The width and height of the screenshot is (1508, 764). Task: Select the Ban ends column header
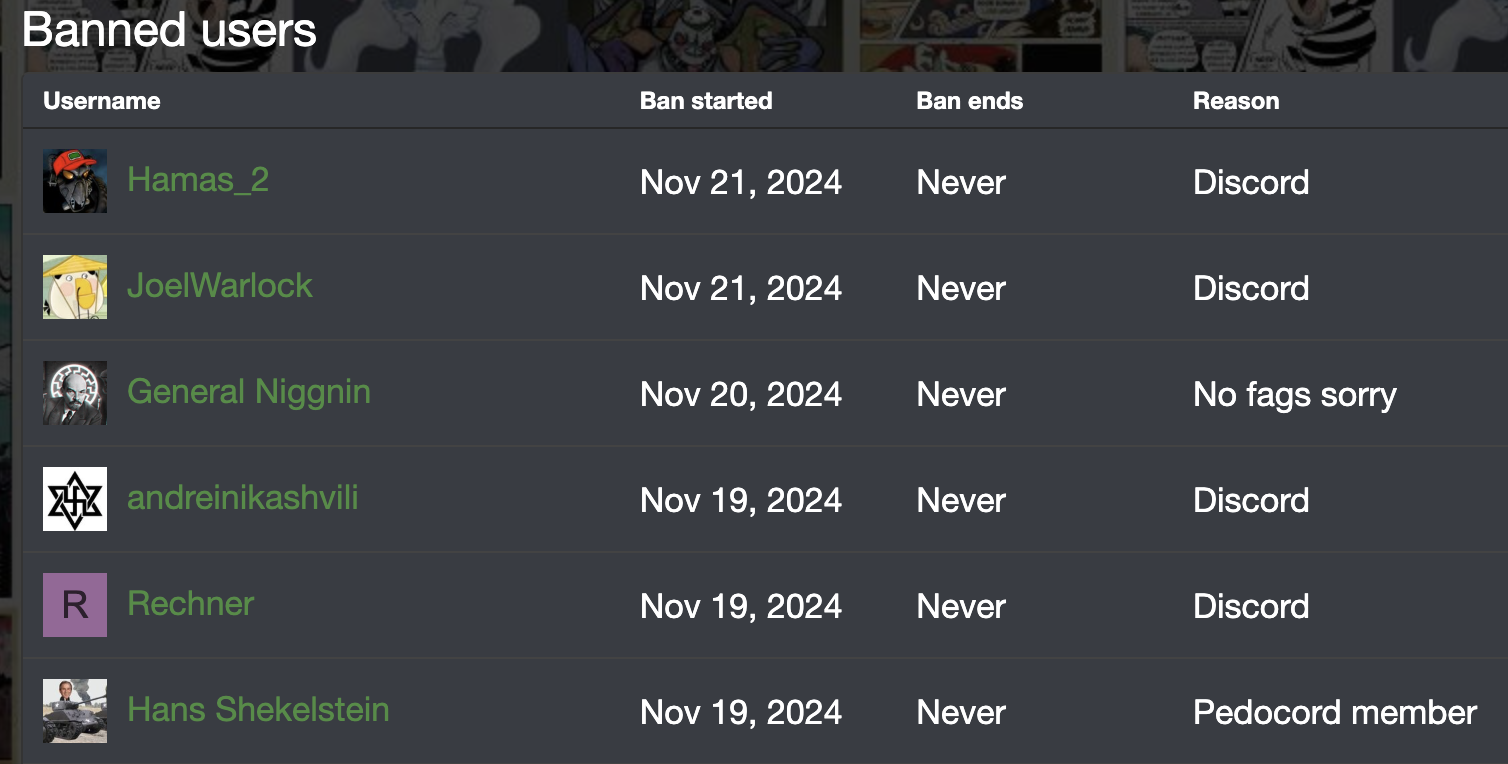click(x=970, y=101)
